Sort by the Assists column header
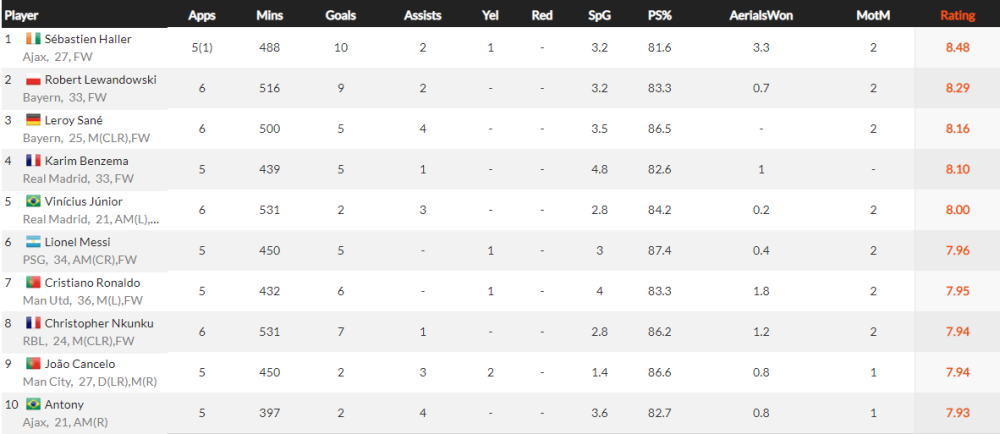The image size is (1000, 434). [422, 16]
